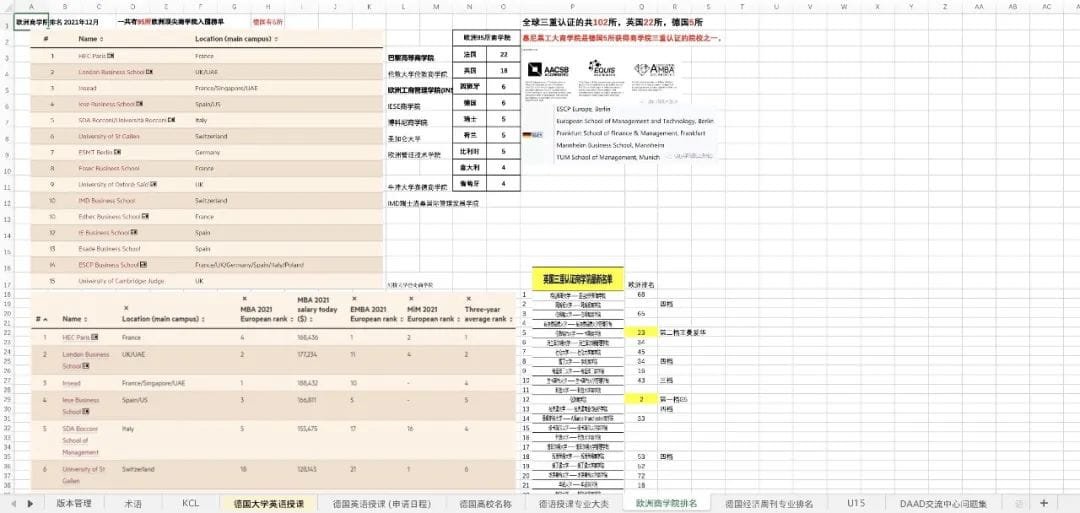Click cell A1 with 欧洲商学院排名 title
The width and height of the screenshot is (1080, 513).
pos(32,22)
